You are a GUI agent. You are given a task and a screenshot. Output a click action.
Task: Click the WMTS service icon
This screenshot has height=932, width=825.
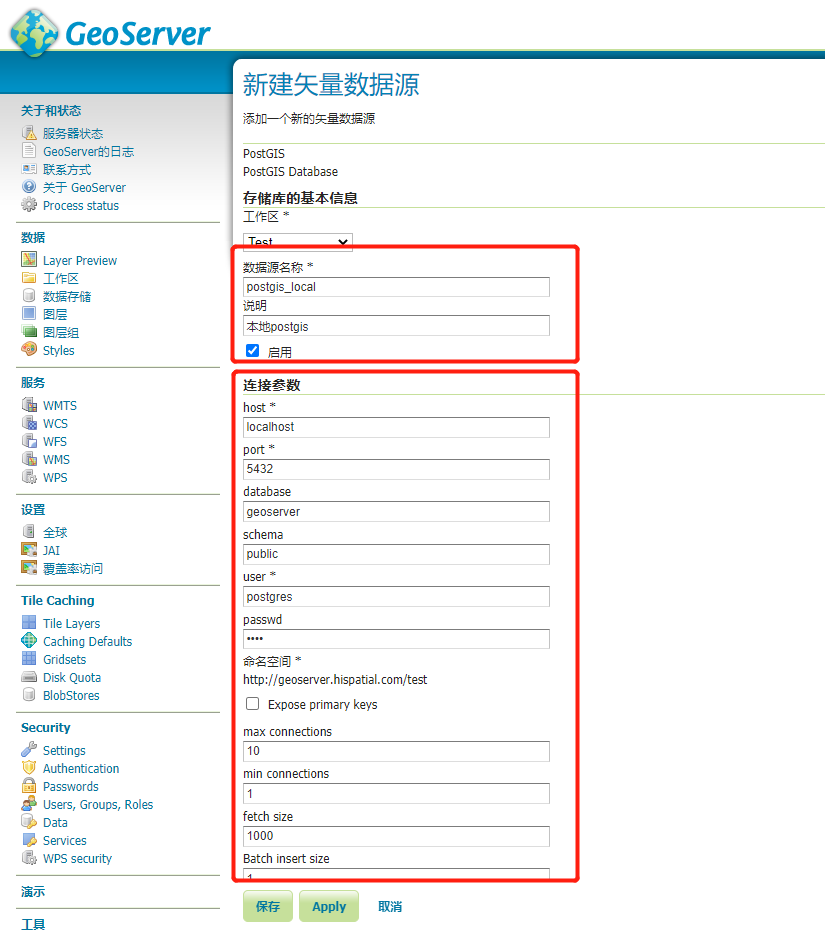[29, 404]
